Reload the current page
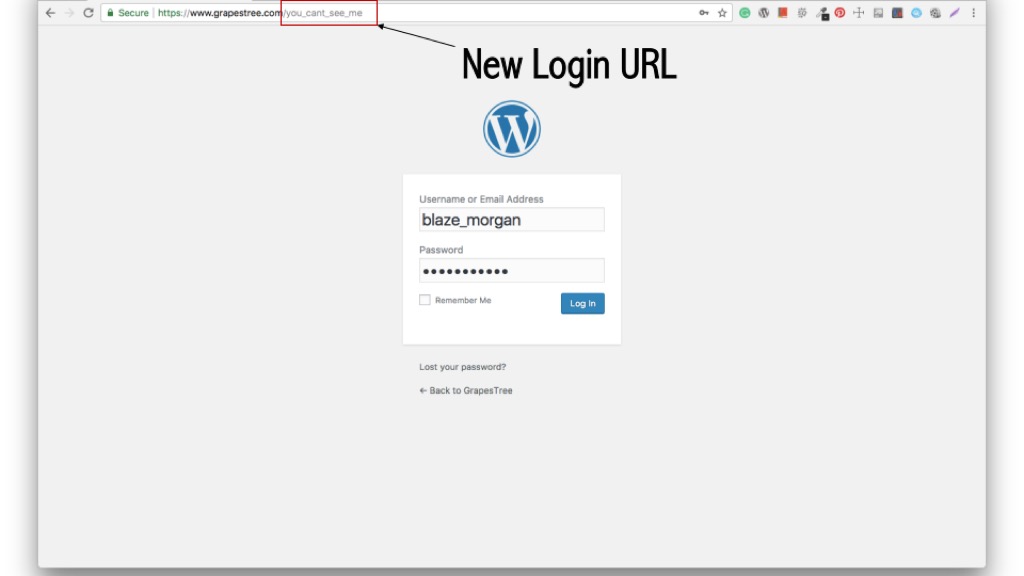 [88, 12]
